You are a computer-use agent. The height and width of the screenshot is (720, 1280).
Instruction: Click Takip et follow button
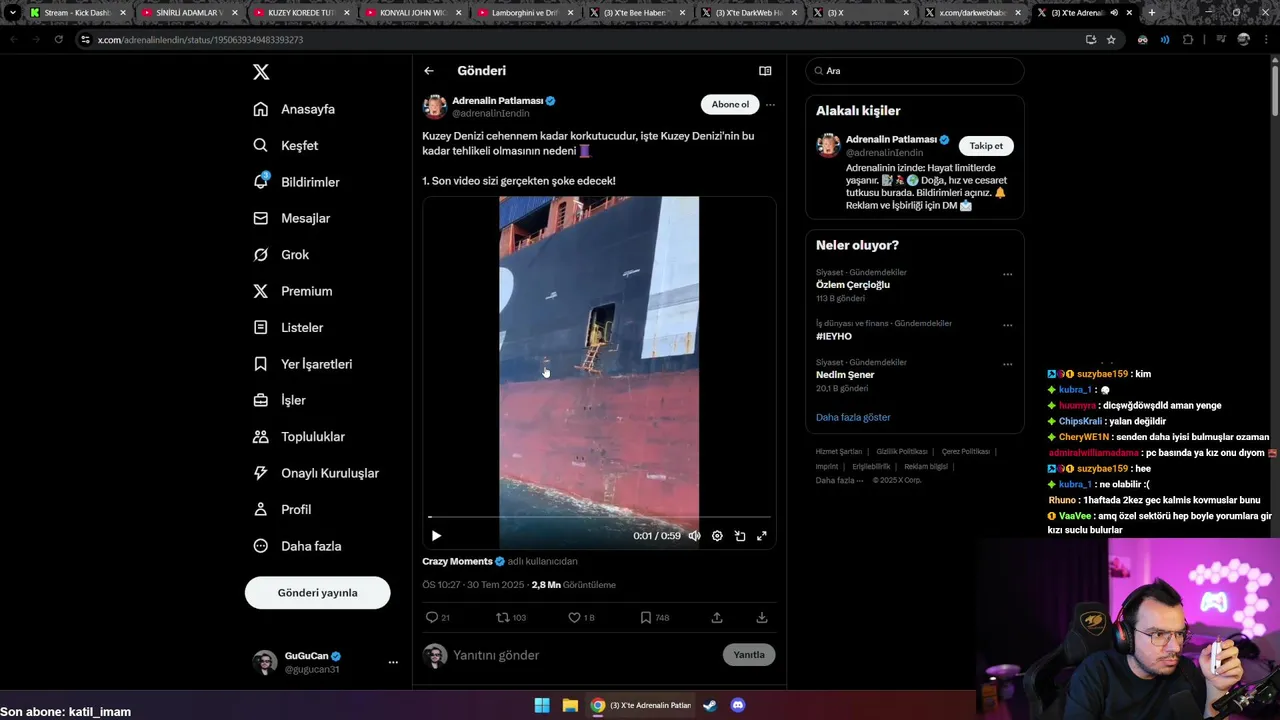[x=986, y=146]
